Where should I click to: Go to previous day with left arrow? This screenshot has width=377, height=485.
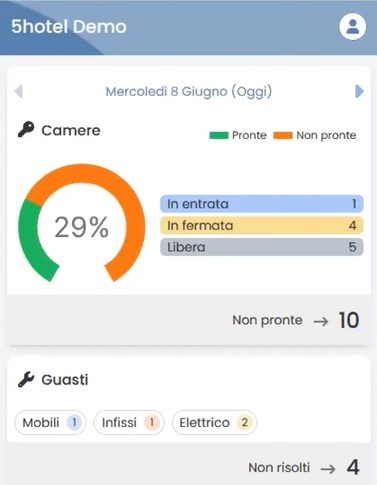click(19, 91)
